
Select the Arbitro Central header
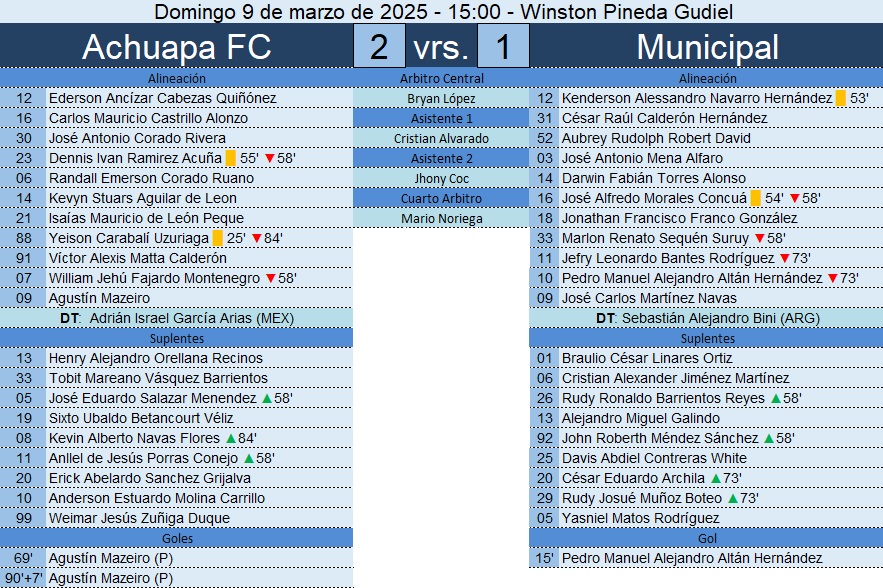(x=442, y=78)
